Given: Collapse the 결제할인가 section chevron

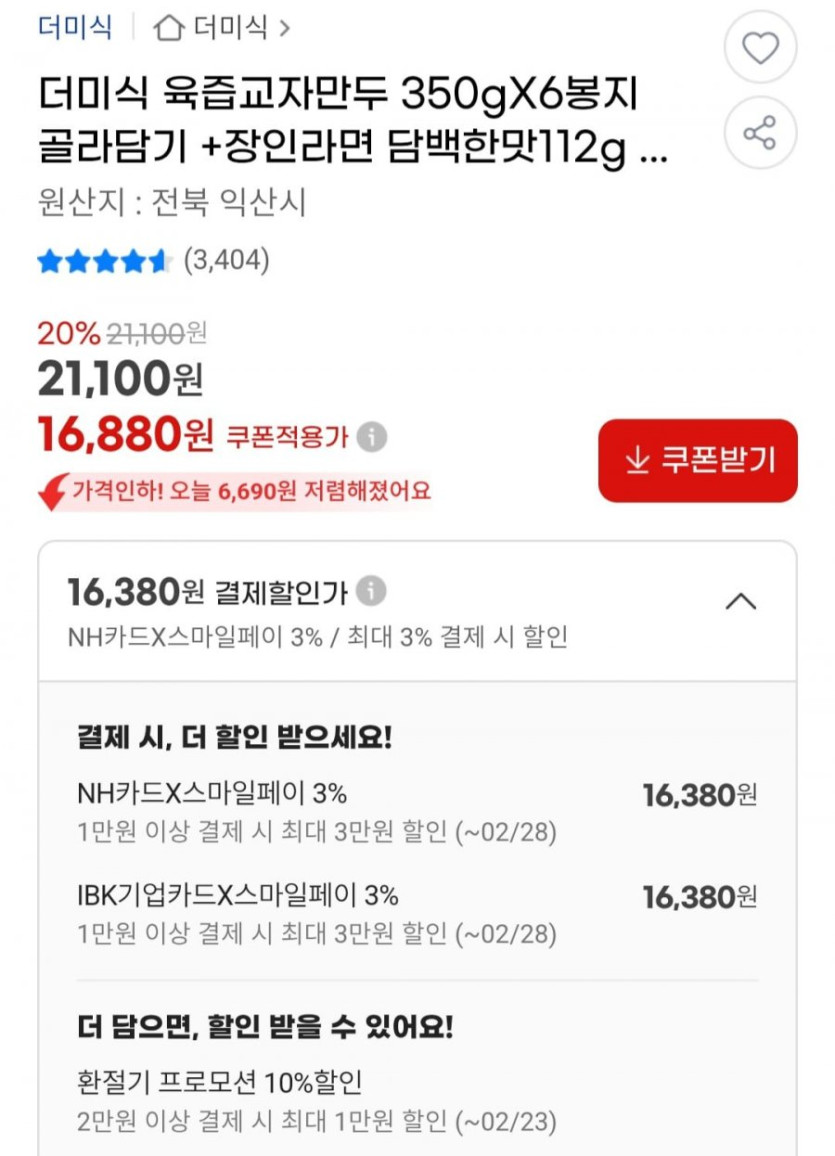Looking at the screenshot, I should pyautogui.click(x=740, y=601).
